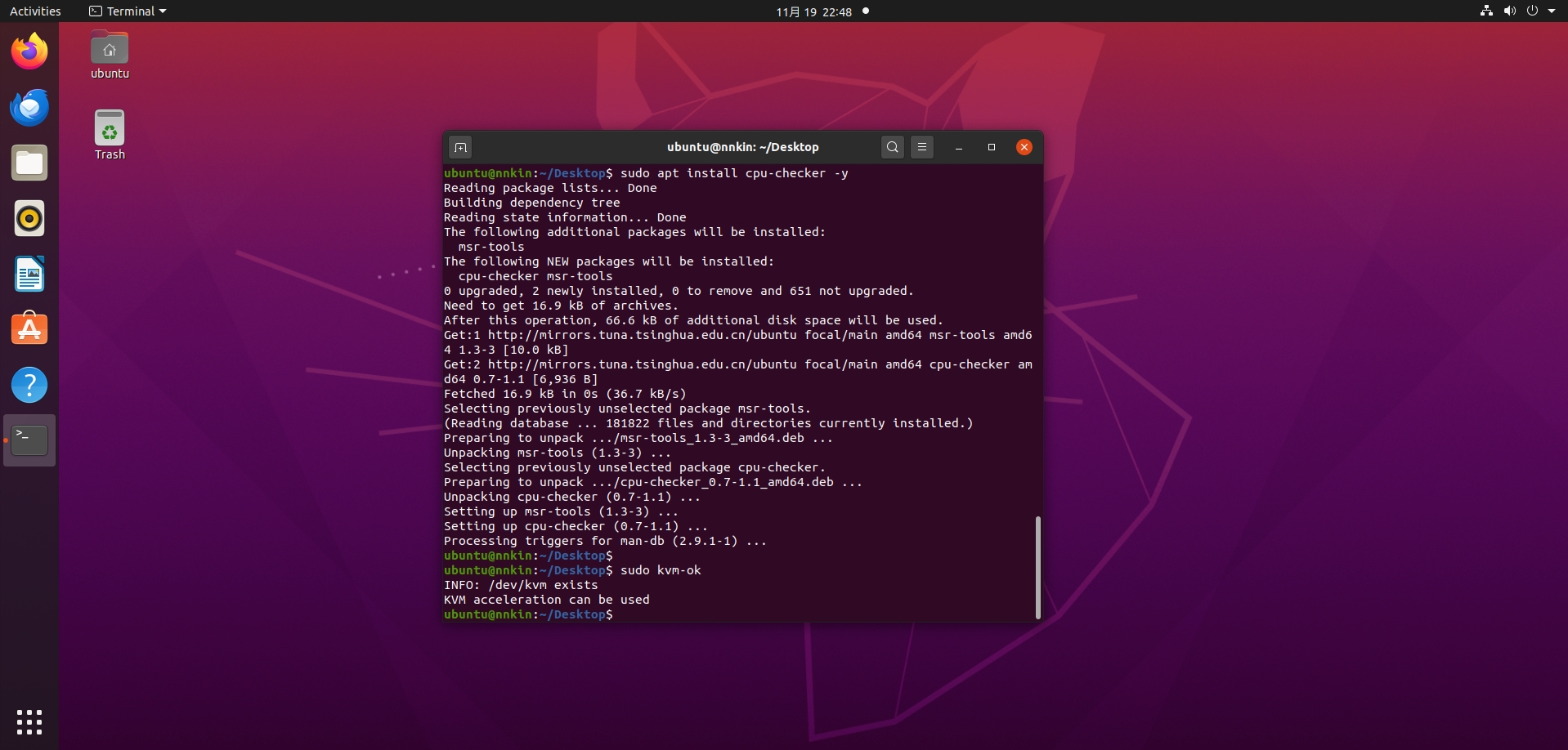Open the Files manager in dock

tap(29, 163)
